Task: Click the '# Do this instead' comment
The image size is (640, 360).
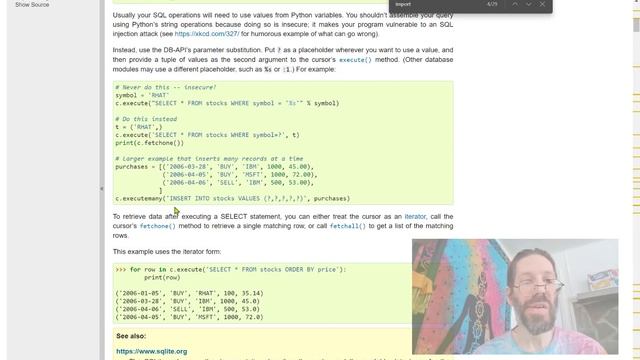Action: coord(146,119)
